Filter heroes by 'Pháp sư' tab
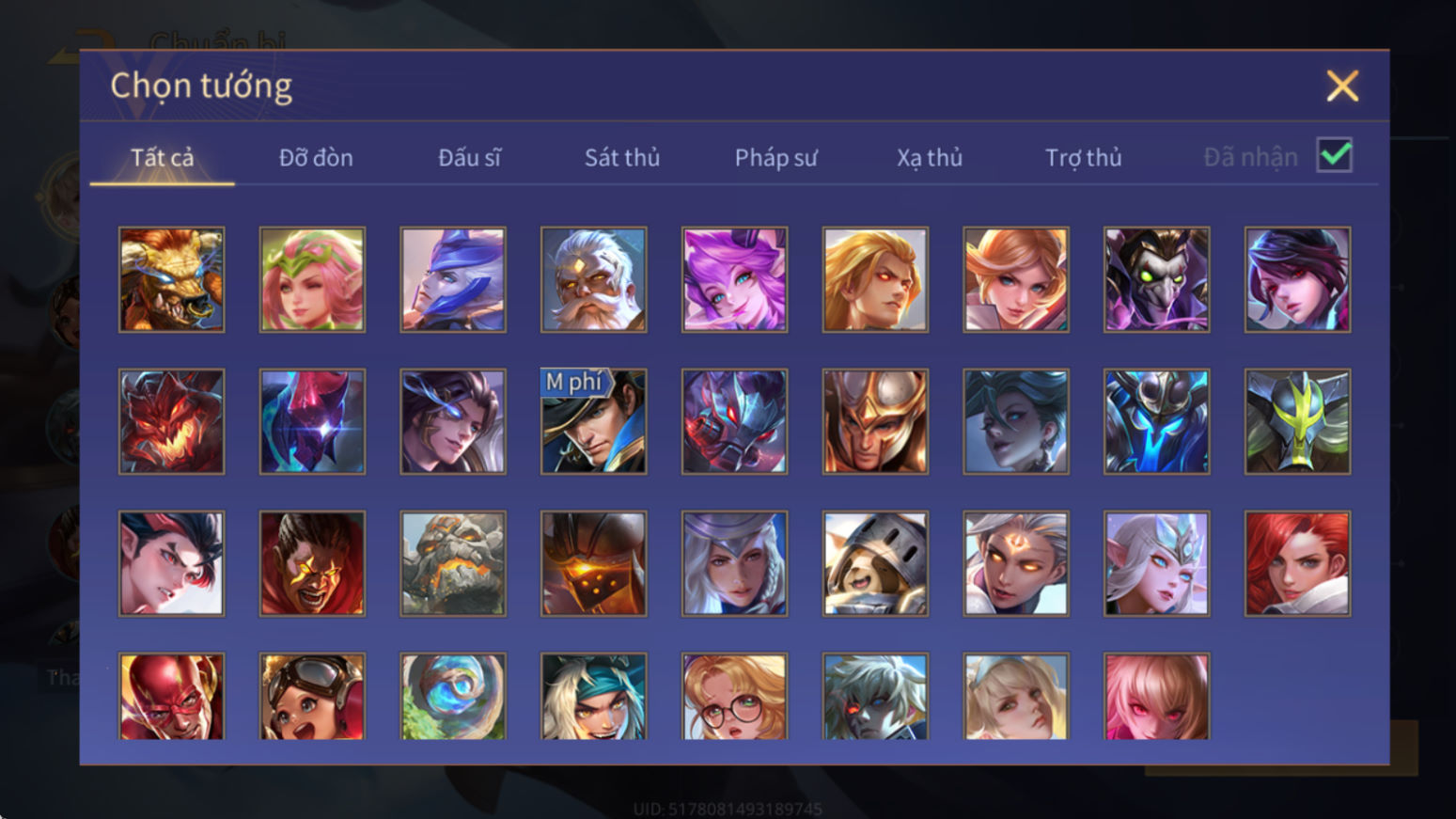The height and width of the screenshot is (819, 1456). pyautogui.click(x=775, y=158)
